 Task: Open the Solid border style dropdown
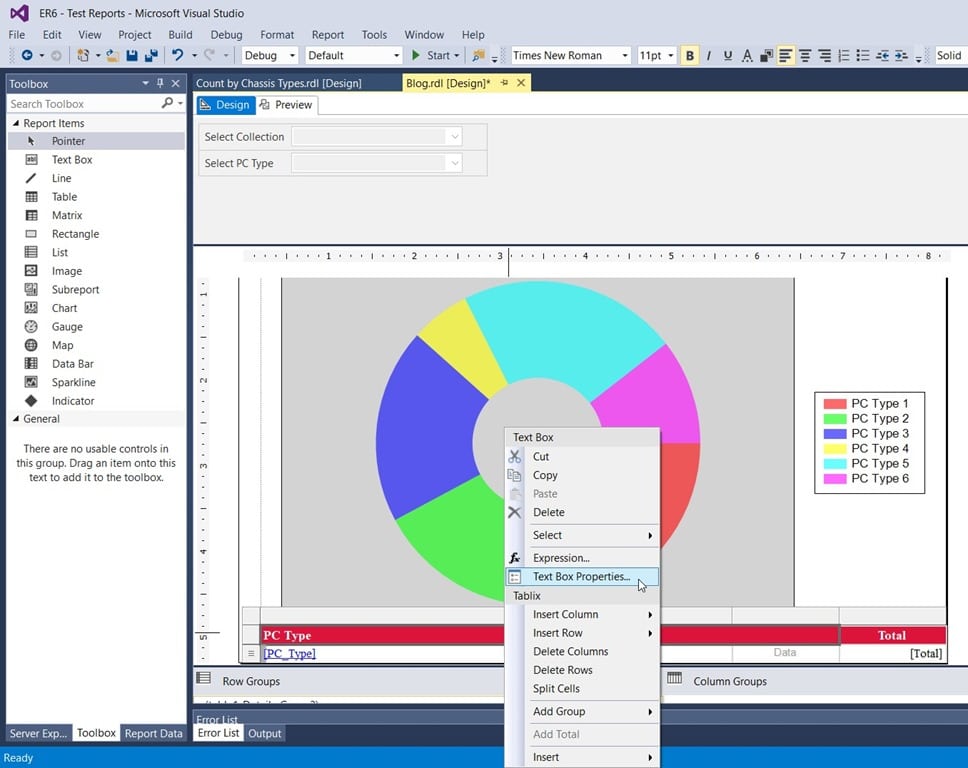pyautogui.click(x=951, y=56)
